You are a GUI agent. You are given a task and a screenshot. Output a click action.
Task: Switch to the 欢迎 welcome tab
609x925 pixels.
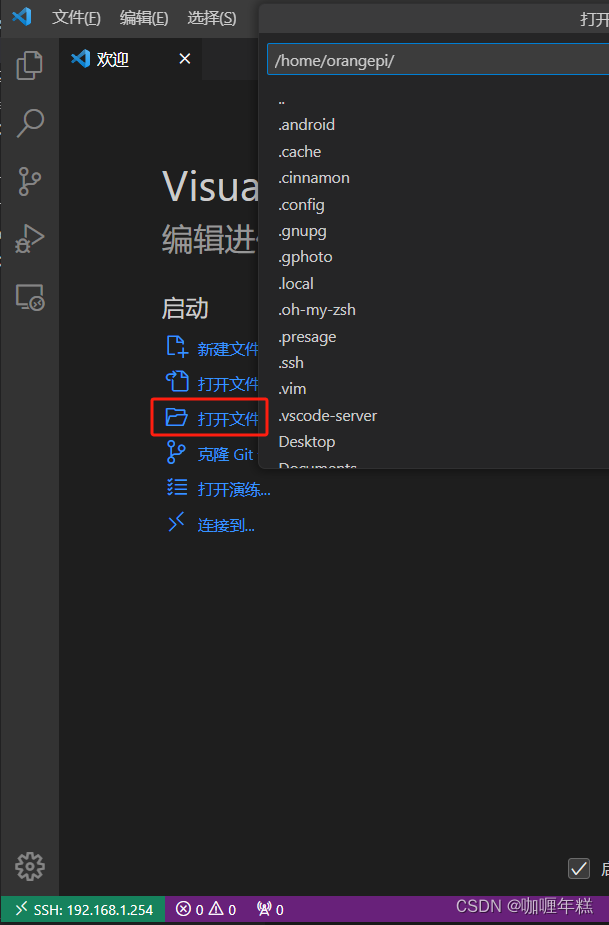[113, 58]
